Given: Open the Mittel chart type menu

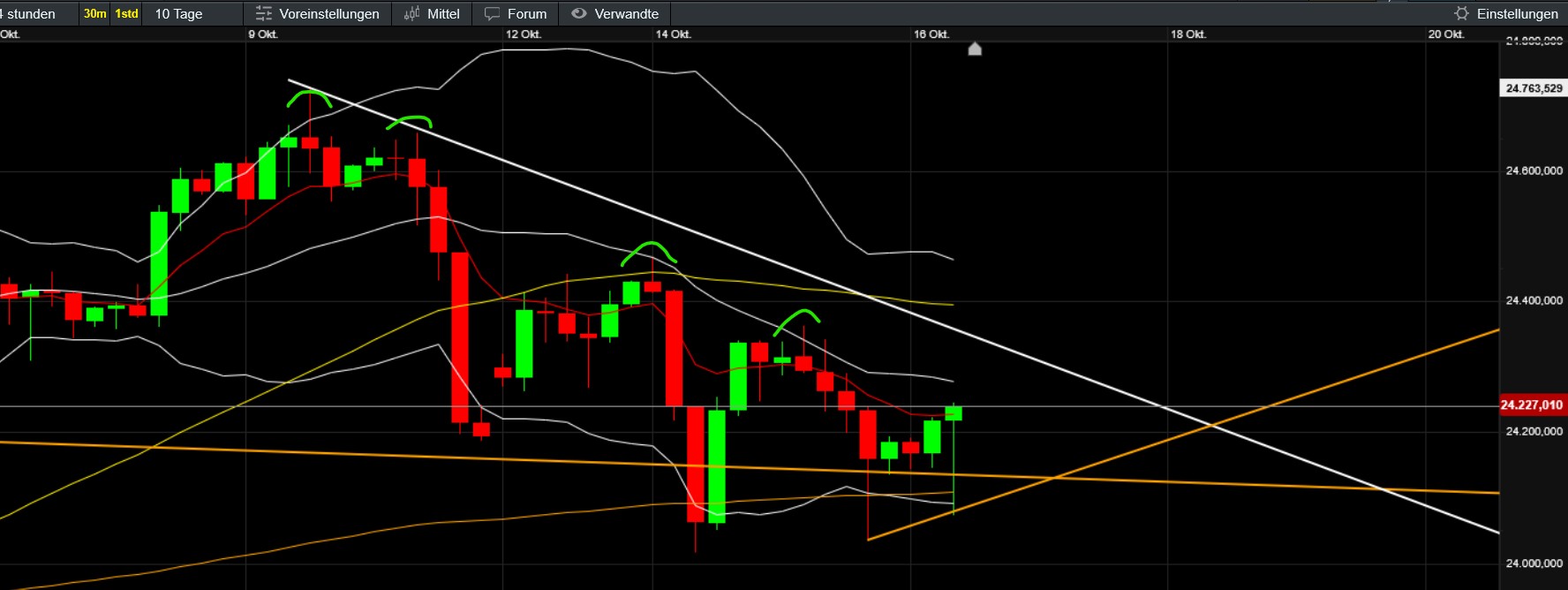Looking at the screenshot, I should click(x=432, y=13).
